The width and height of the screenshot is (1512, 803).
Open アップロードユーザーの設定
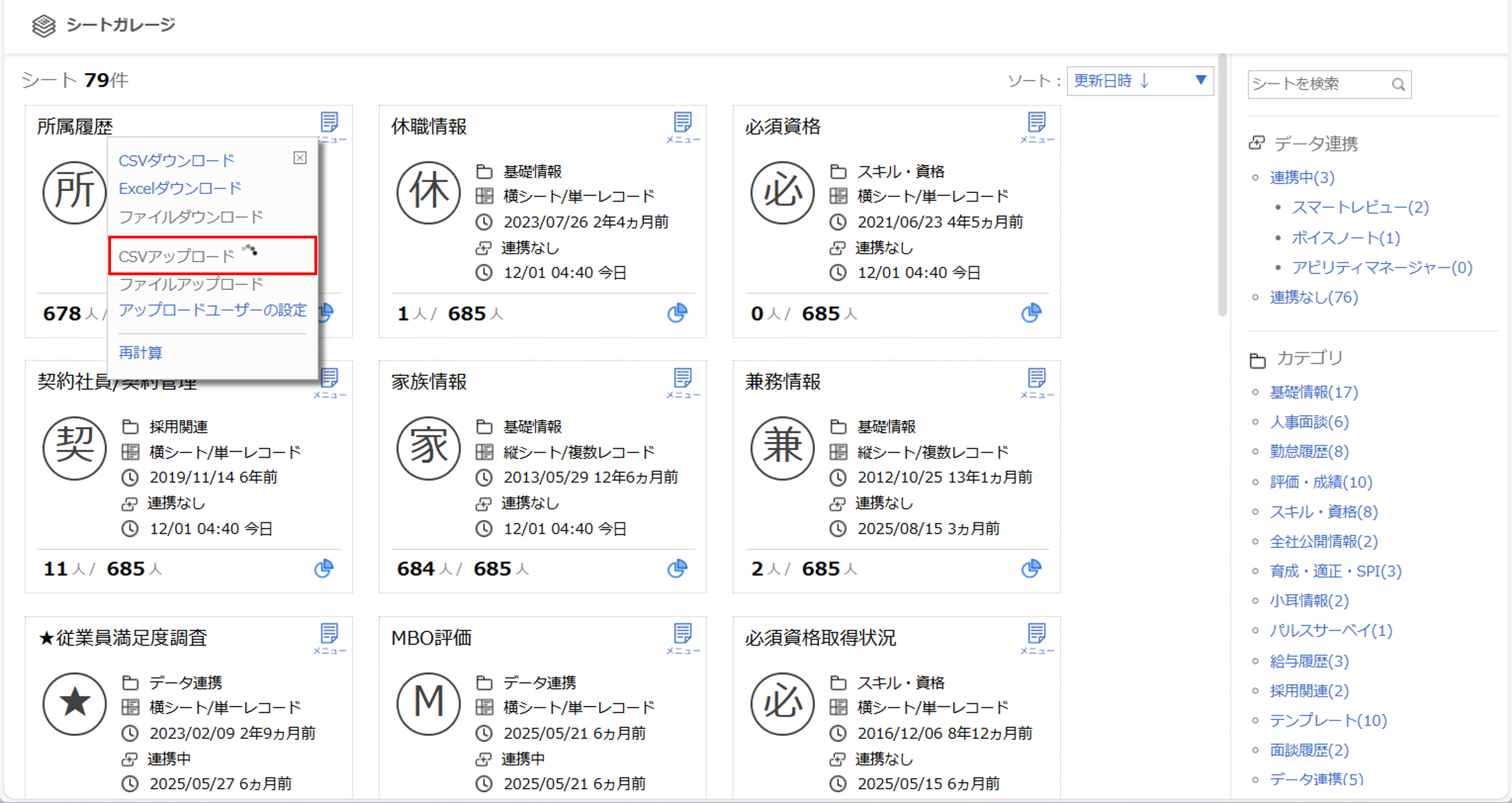tap(212, 310)
